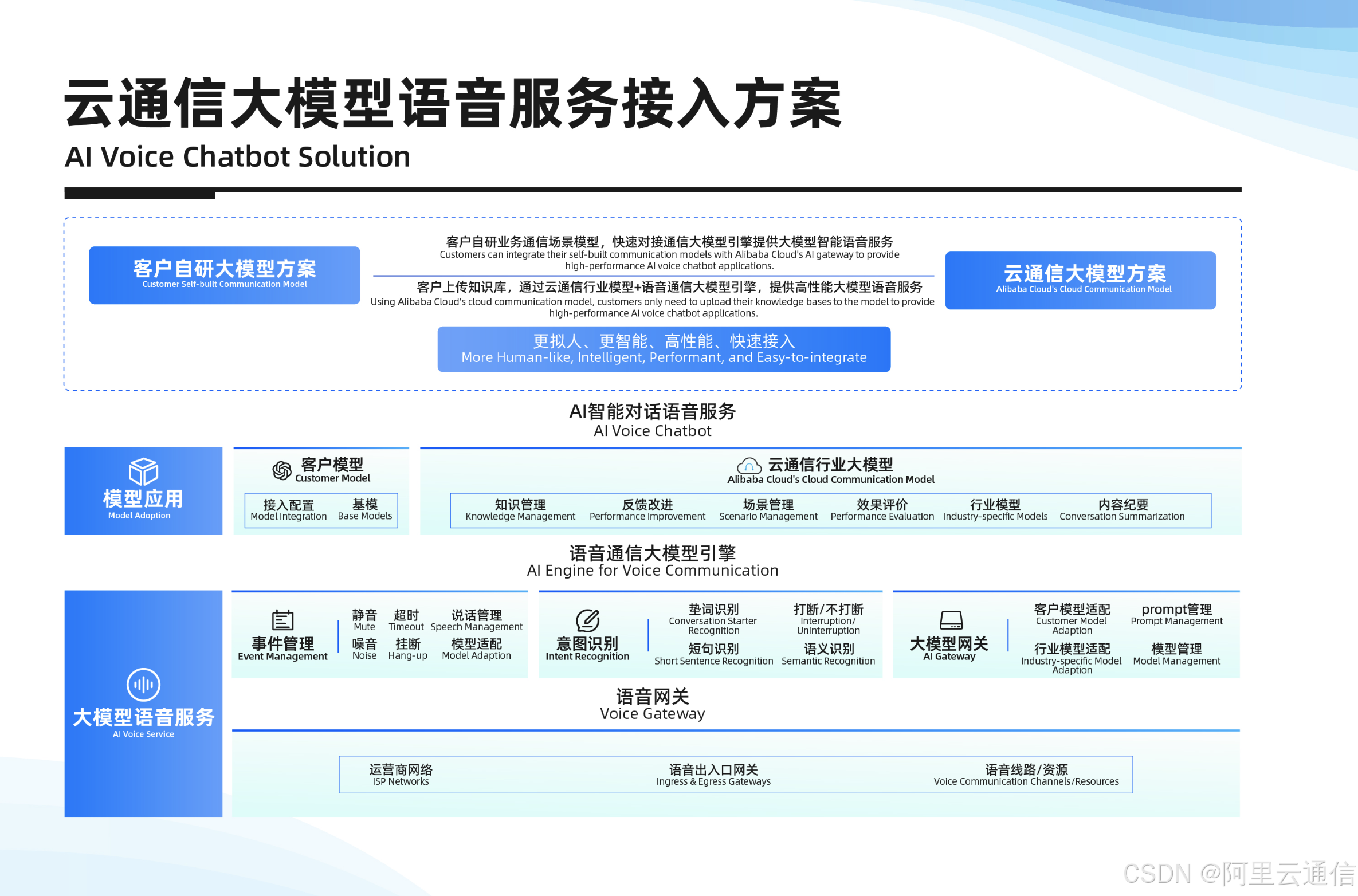The image size is (1358, 896).
Task: Click the More Human-like, Intelligent banner
Action: click(x=664, y=349)
